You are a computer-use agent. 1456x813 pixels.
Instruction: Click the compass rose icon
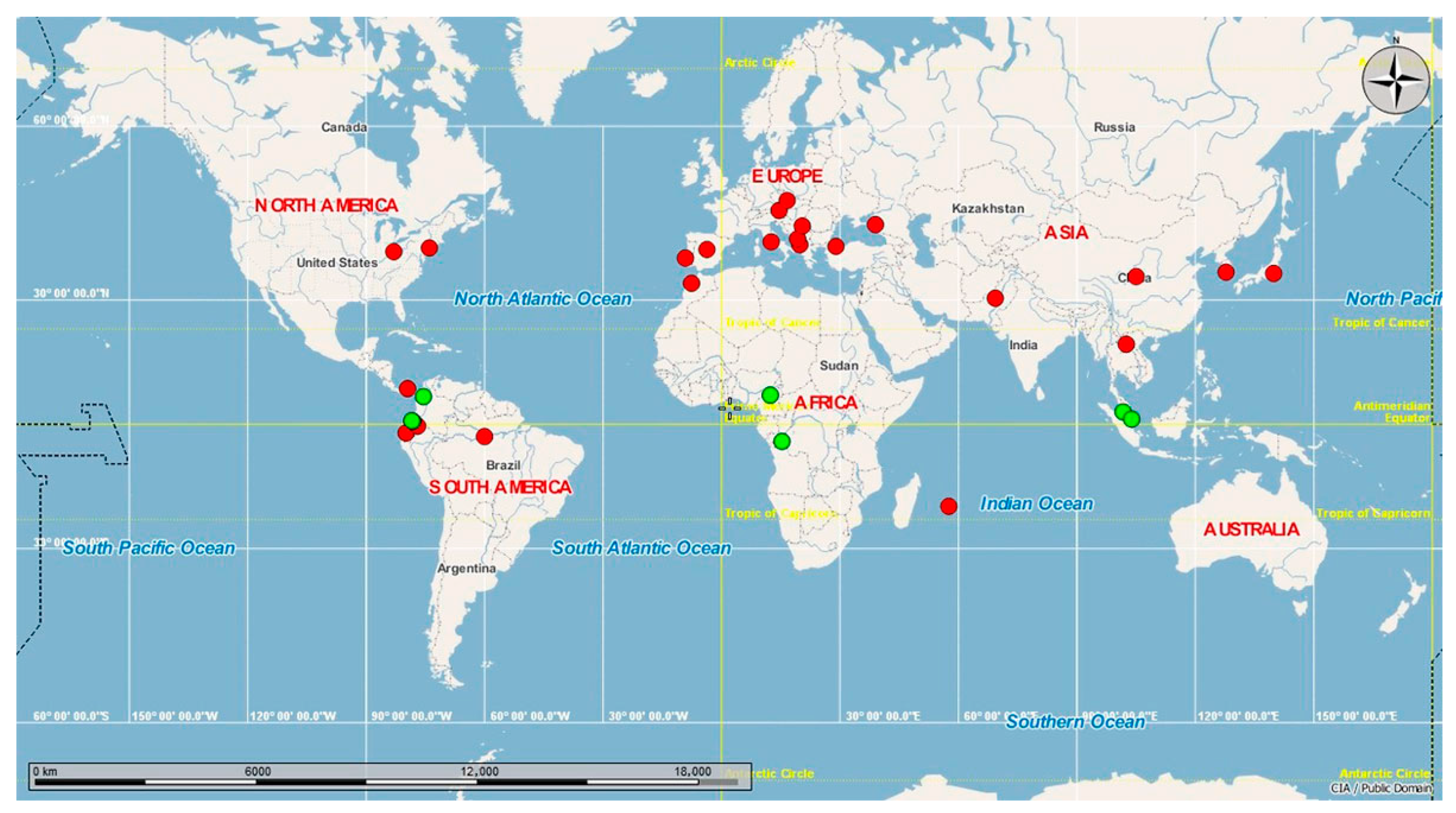coord(1395,80)
